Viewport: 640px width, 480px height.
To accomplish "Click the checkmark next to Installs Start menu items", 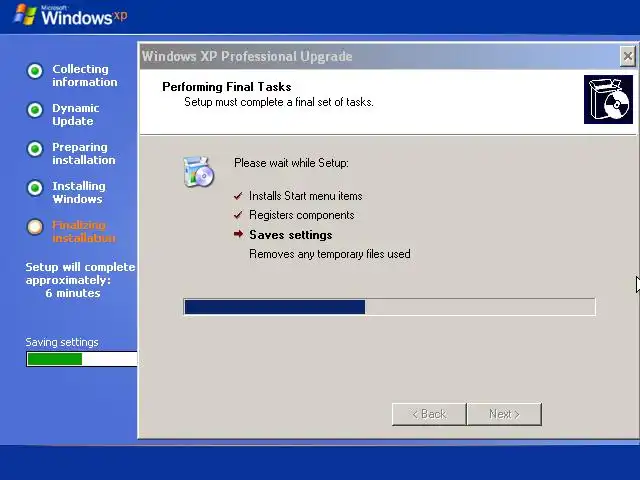I will point(238,196).
